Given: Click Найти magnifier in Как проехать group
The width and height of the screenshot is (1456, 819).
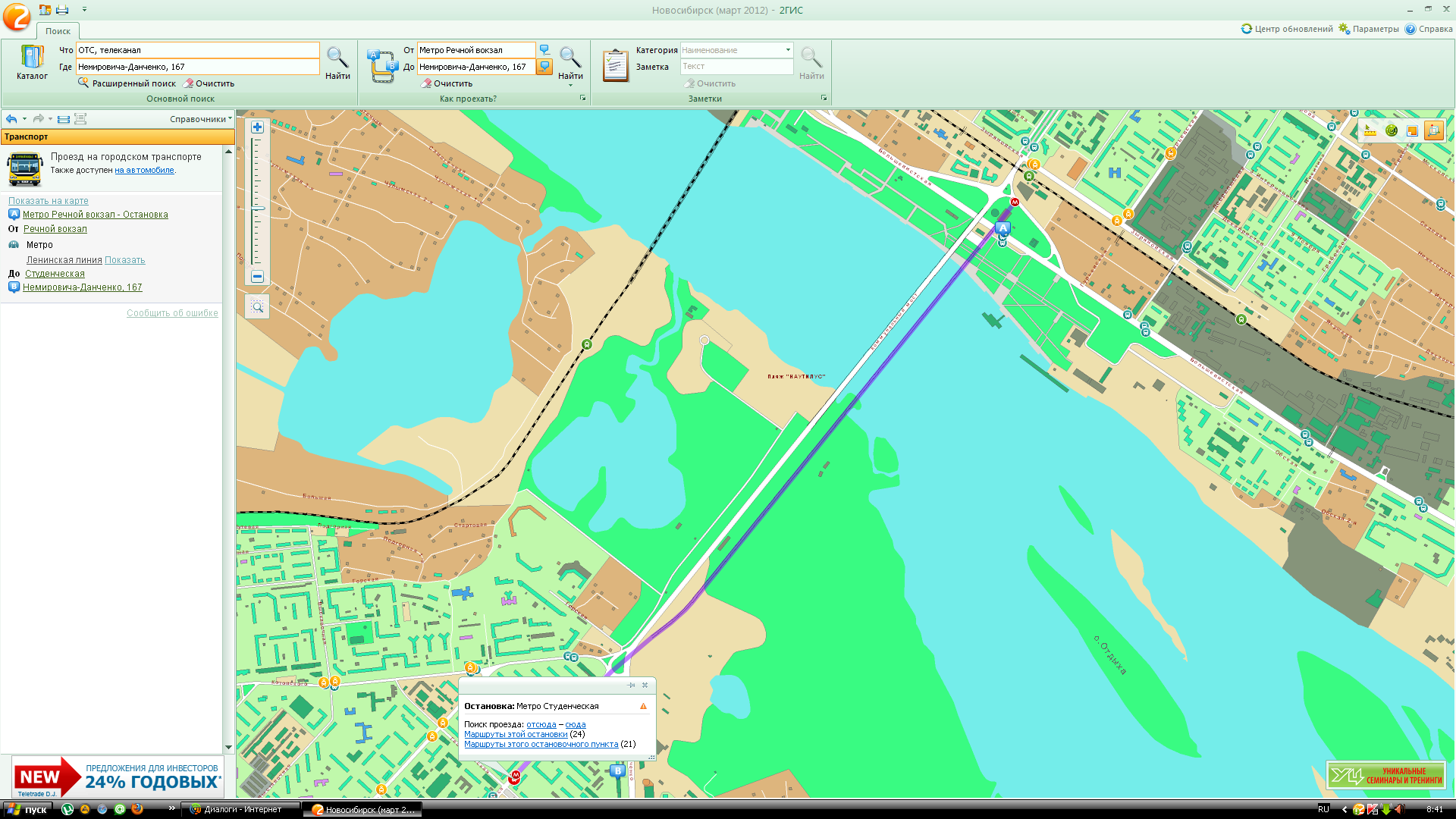Looking at the screenshot, I should (x=570, y=61).
